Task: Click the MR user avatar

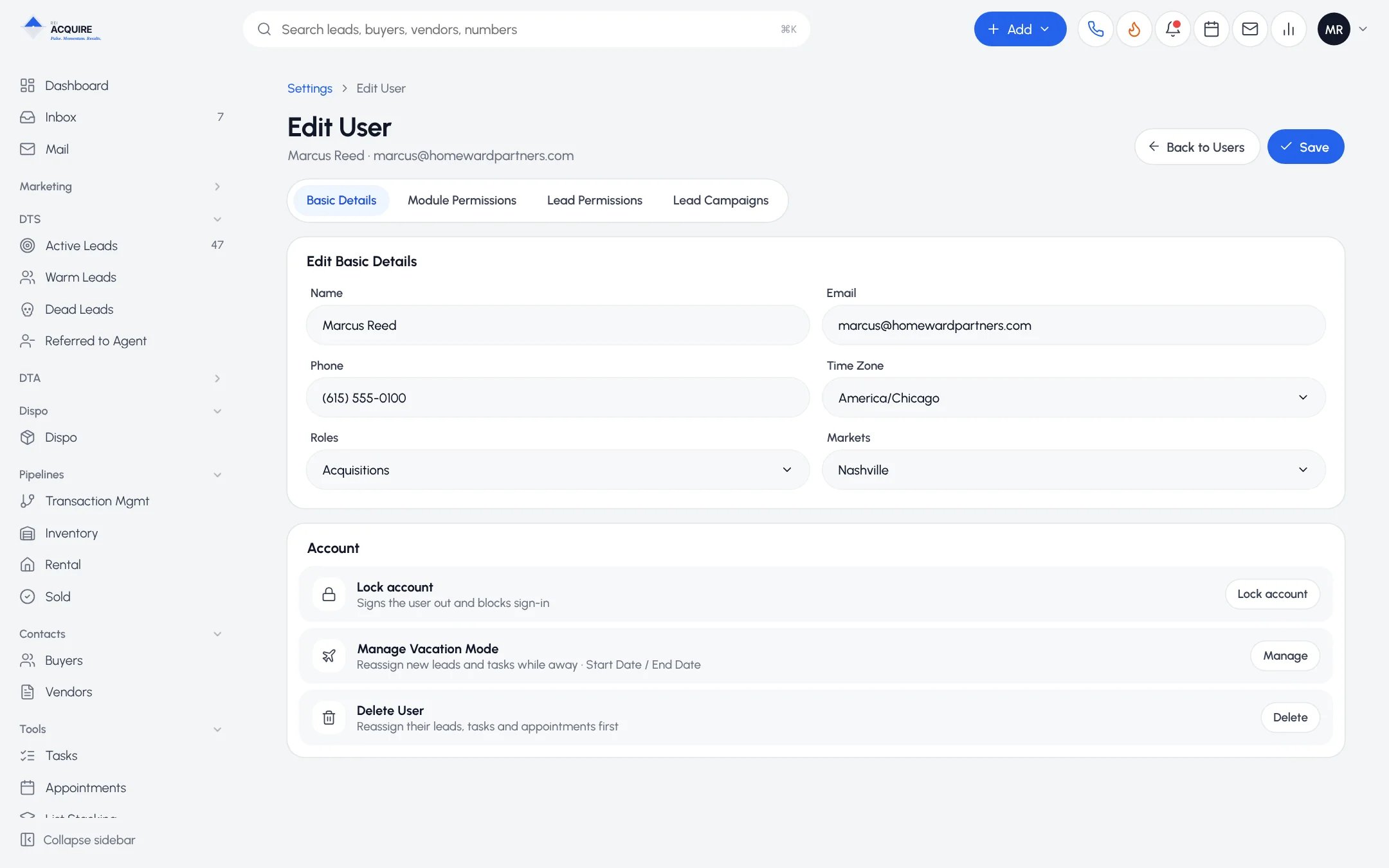Action: (x=1334, y=29)
